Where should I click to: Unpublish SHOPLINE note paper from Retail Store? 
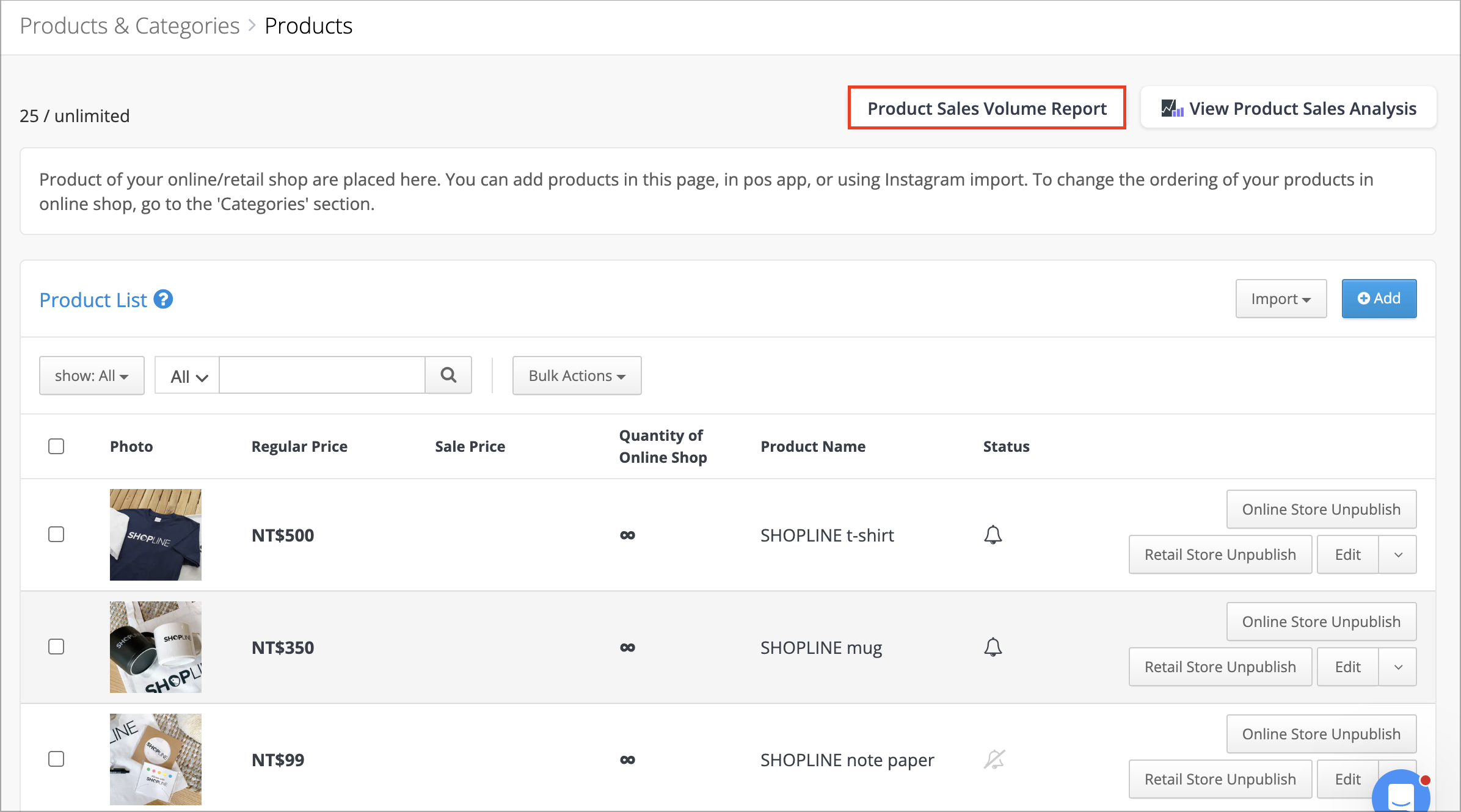click(1220, 779)
